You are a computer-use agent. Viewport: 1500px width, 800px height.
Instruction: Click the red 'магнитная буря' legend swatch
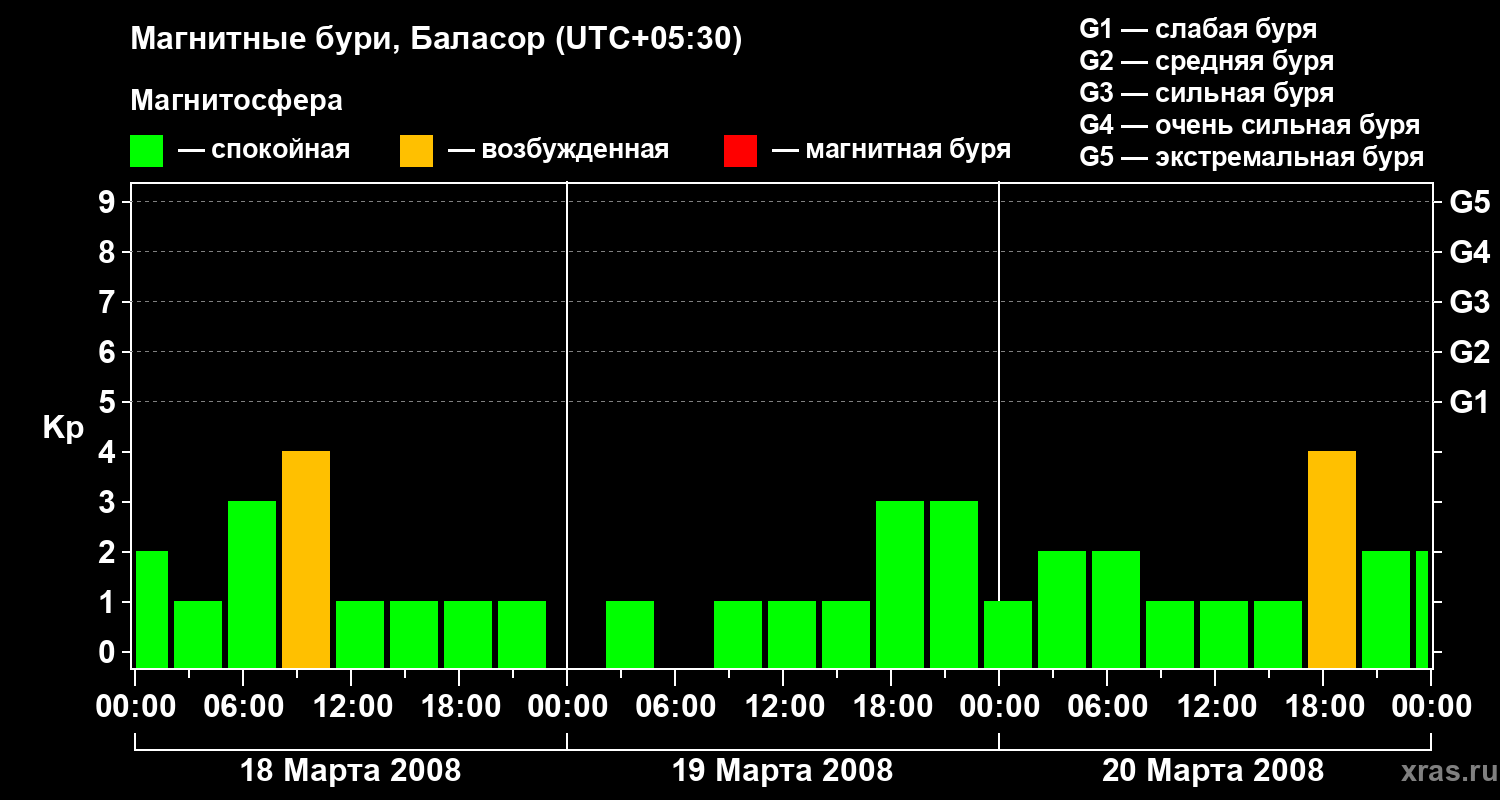click(740, 151)
